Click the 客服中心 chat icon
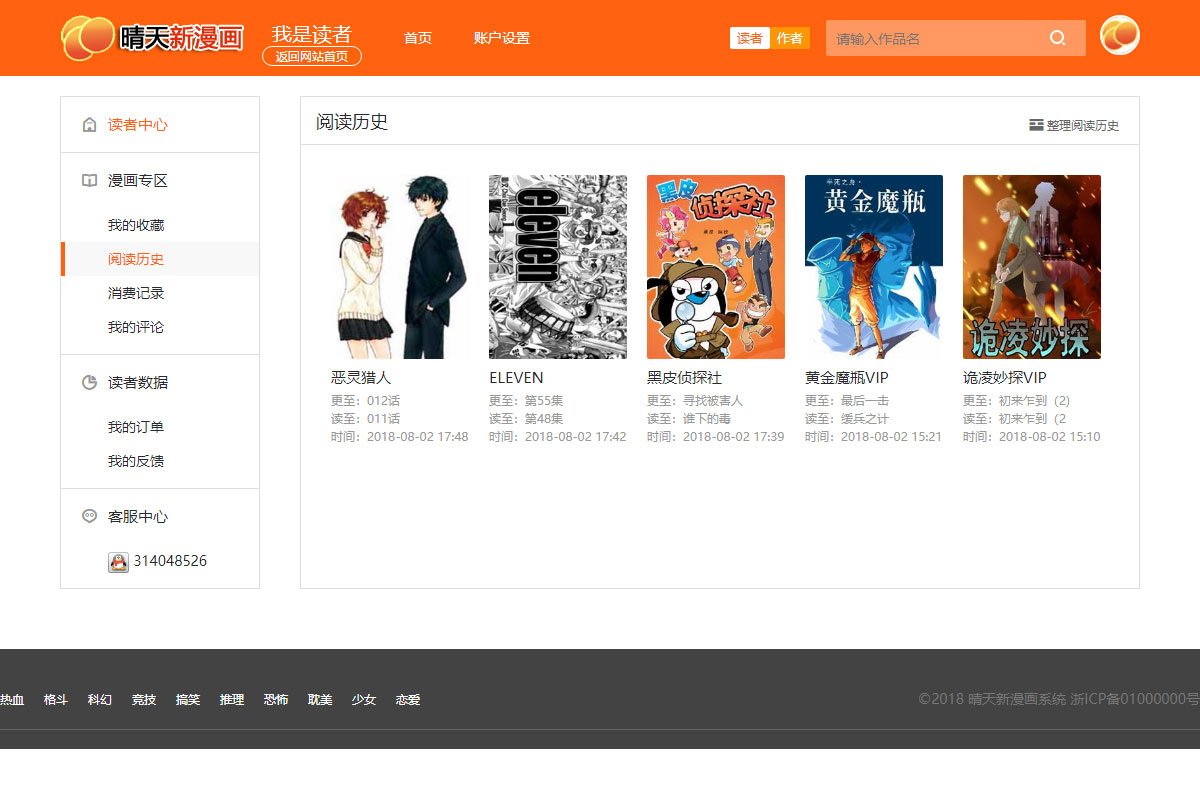 point(89,517)
